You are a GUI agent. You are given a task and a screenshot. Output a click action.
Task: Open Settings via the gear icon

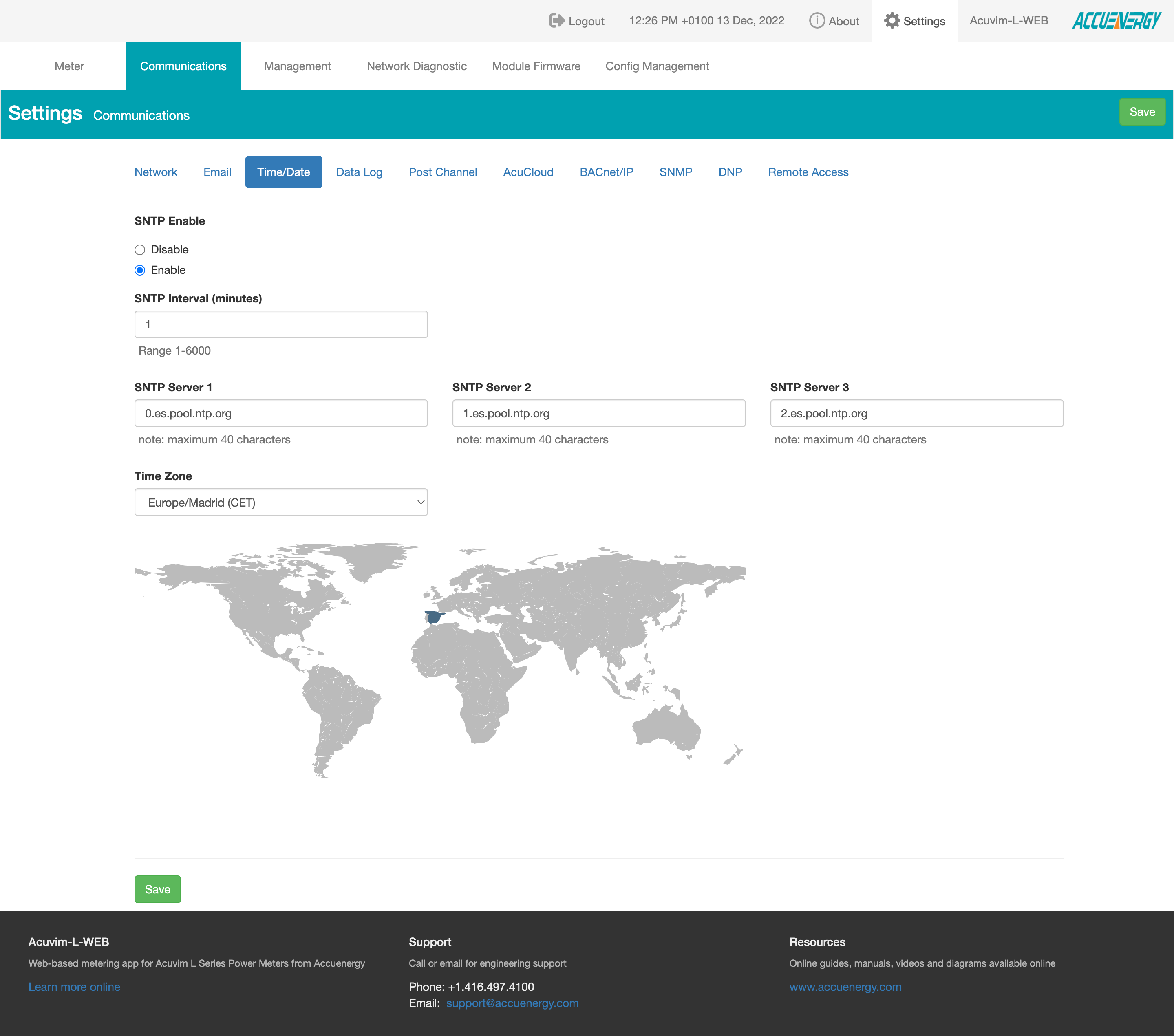pos(892,21)
